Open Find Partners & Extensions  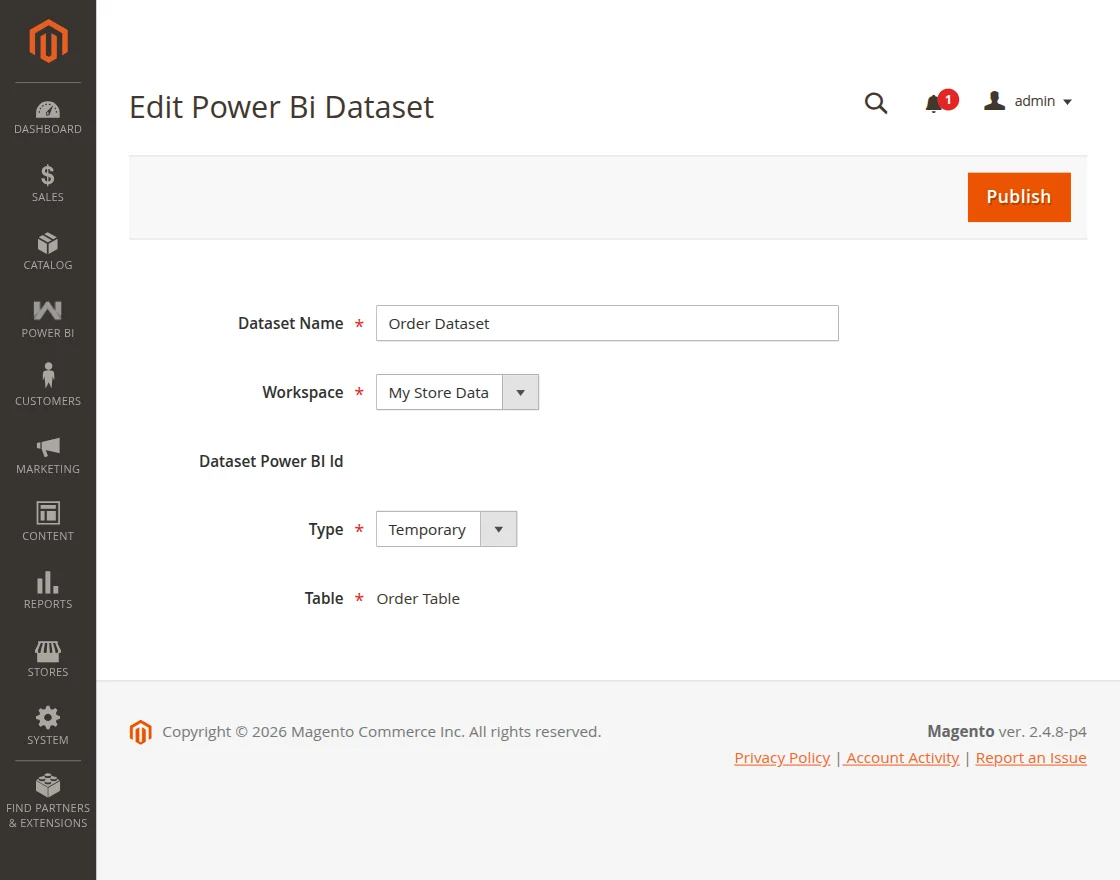[48, 801]
